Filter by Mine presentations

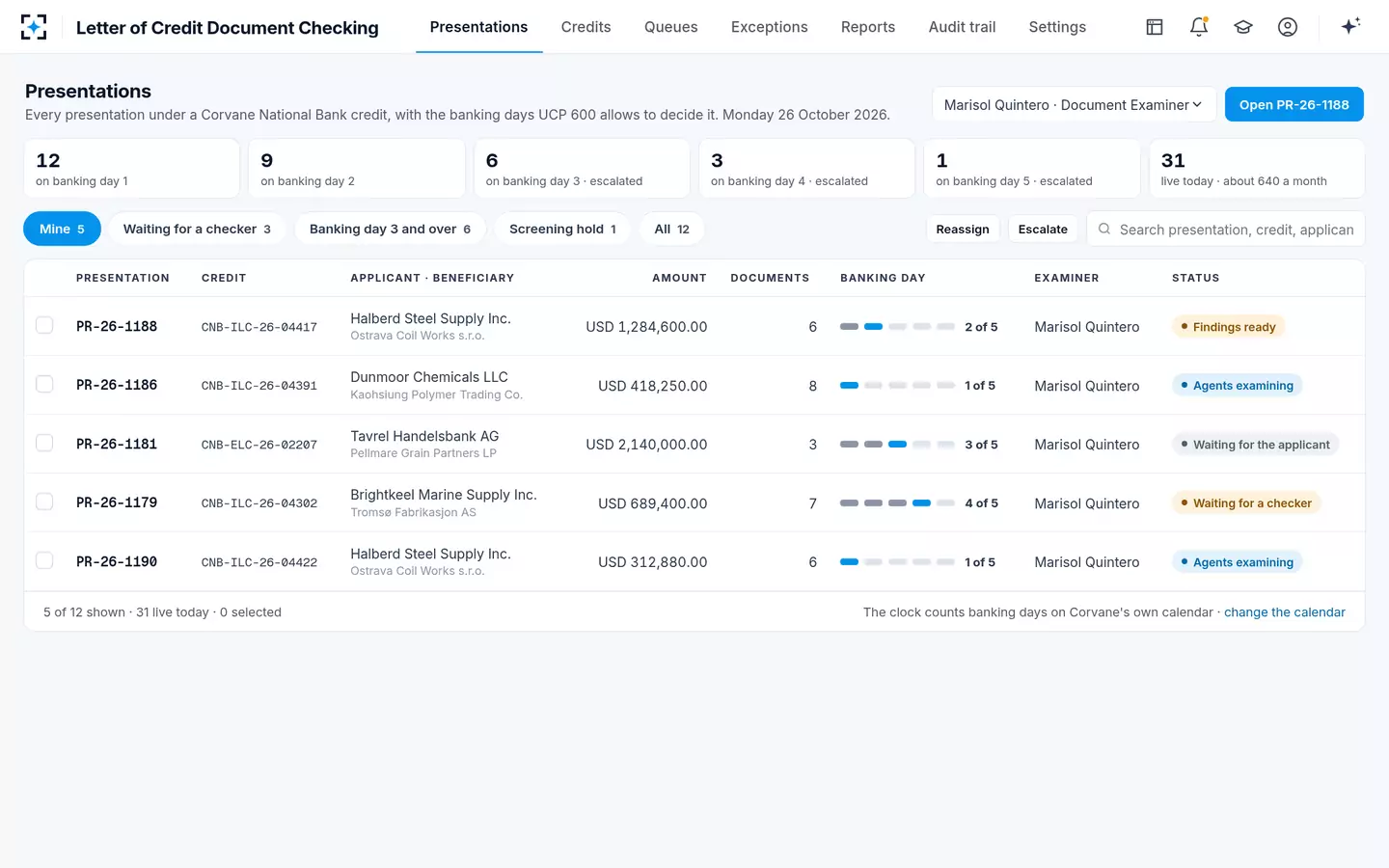point(62,229)
